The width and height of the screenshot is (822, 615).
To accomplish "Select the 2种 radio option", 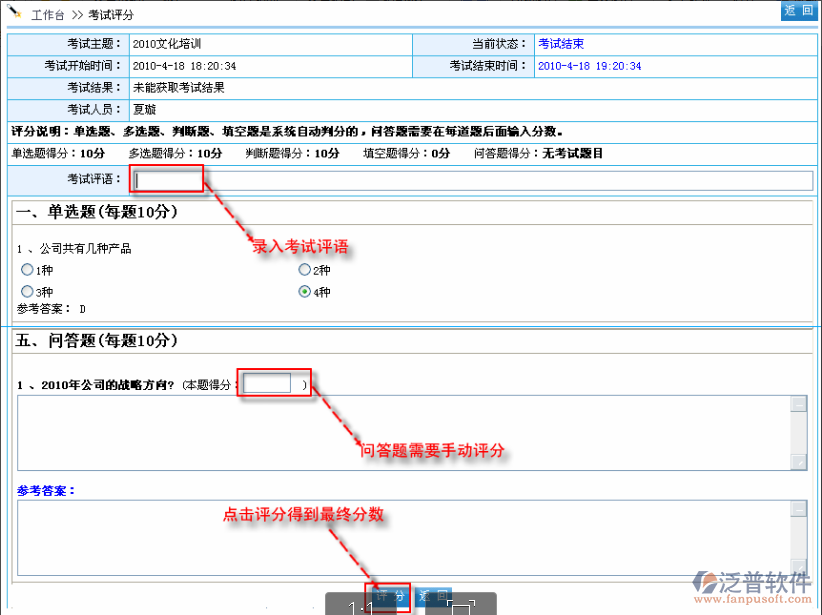I will [x=304, y=270].
